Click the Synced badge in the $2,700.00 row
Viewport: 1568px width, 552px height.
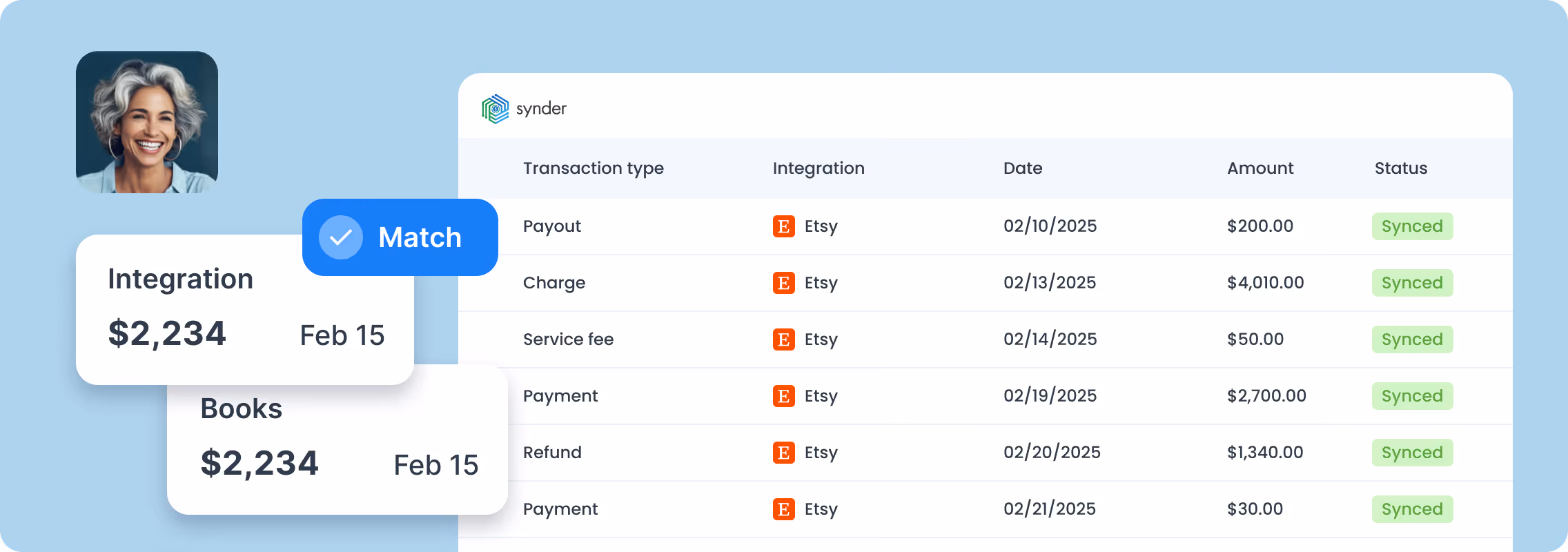1412,396
